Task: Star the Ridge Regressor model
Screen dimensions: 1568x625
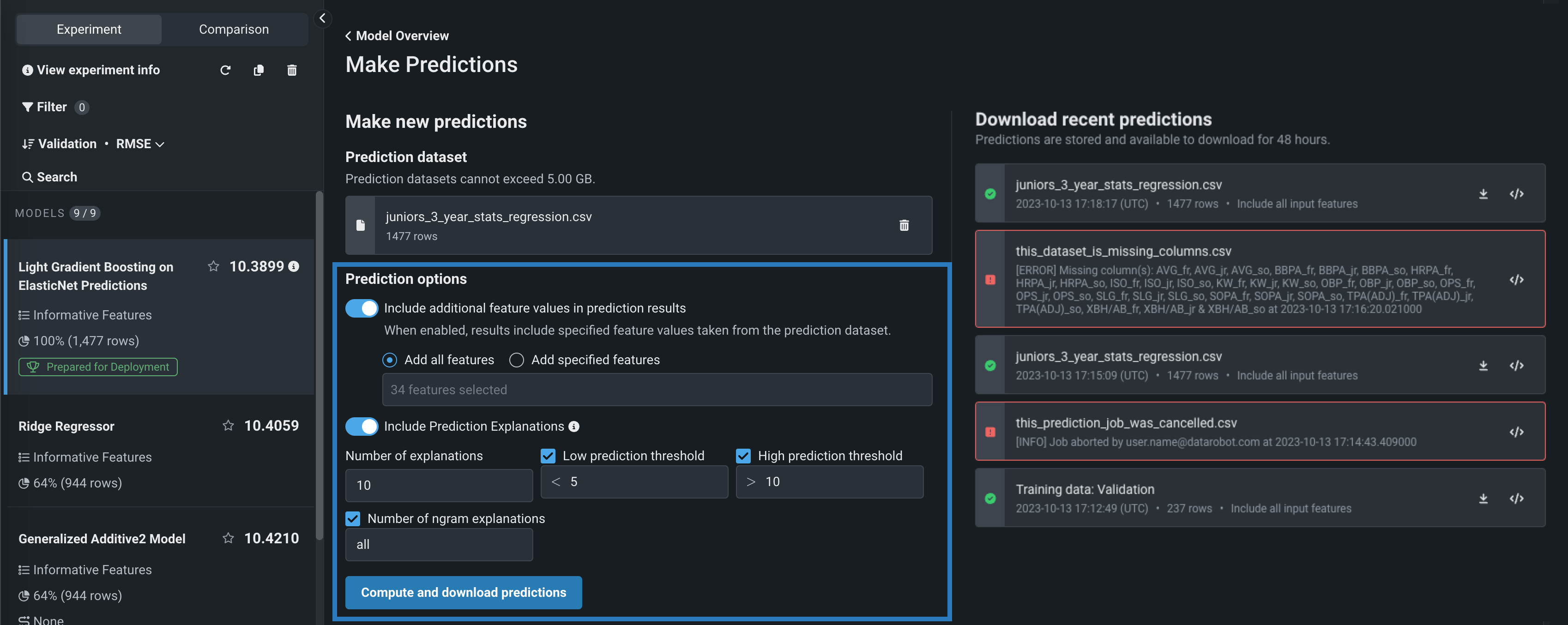Action: pyautogui.click(x=228, y=426)
